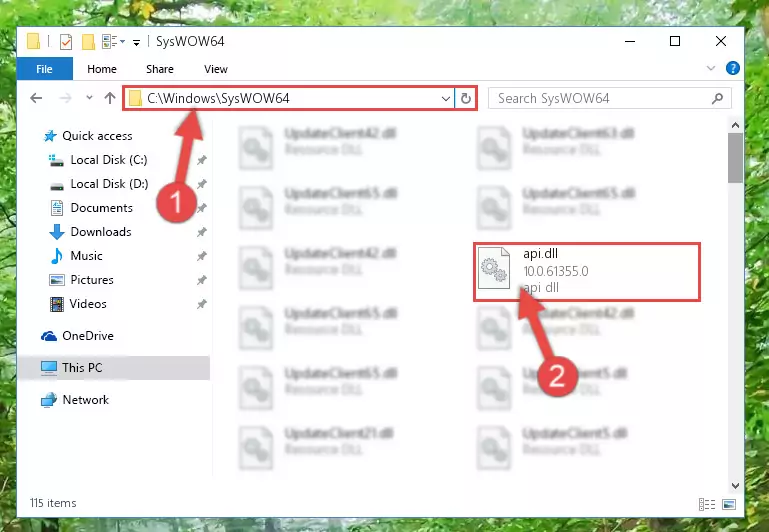769x532 pixels.
Task: Click the pin icon beside Local Disk (C:)
Action: 202,160
